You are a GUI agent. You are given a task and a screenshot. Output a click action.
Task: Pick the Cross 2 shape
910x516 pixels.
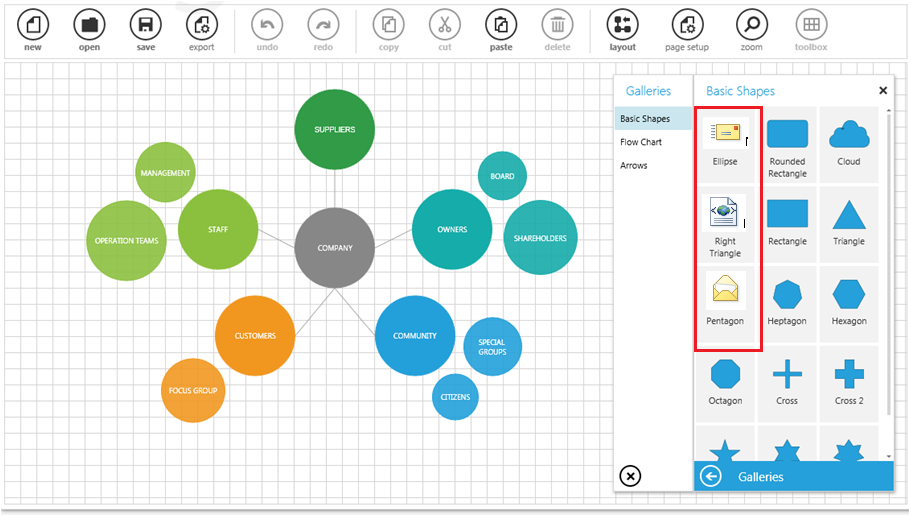pos(849,384)
